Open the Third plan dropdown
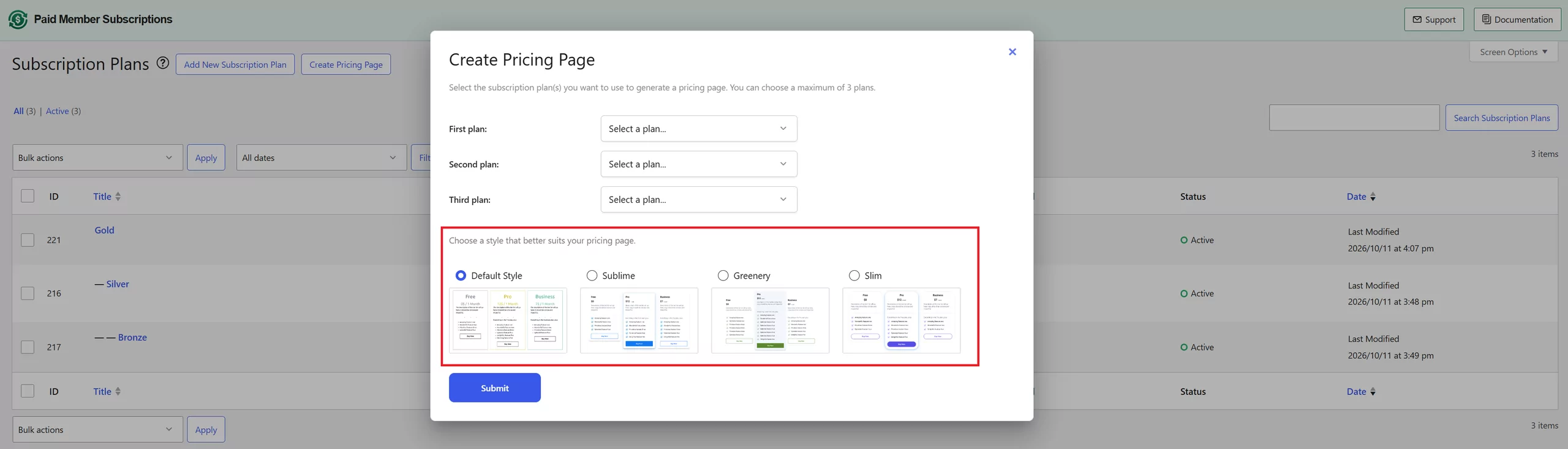Viewport: 1568px width, 449px height. point(699,200)
